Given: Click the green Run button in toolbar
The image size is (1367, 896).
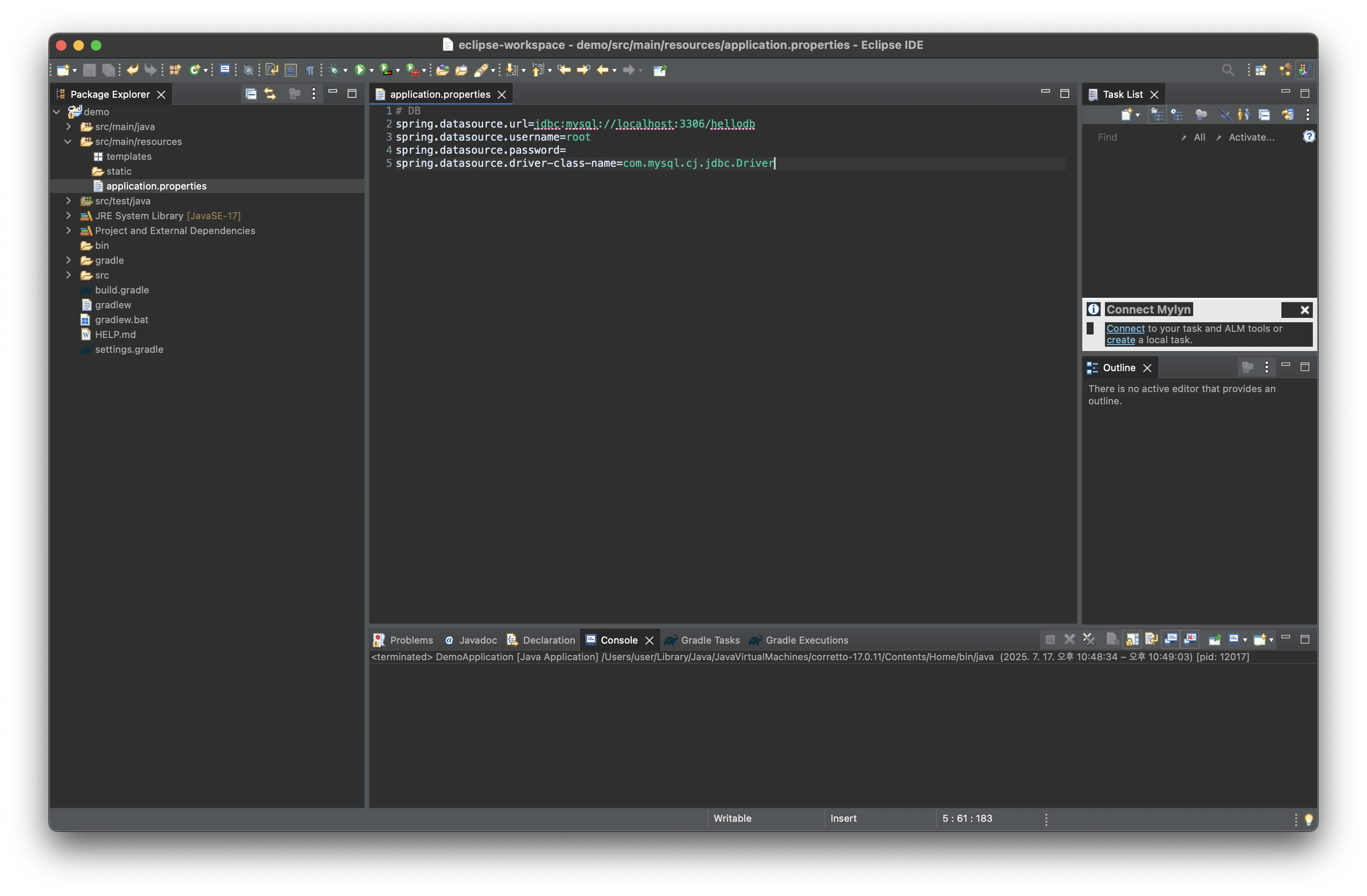Looking at the screenshot, I should [359, 70].
